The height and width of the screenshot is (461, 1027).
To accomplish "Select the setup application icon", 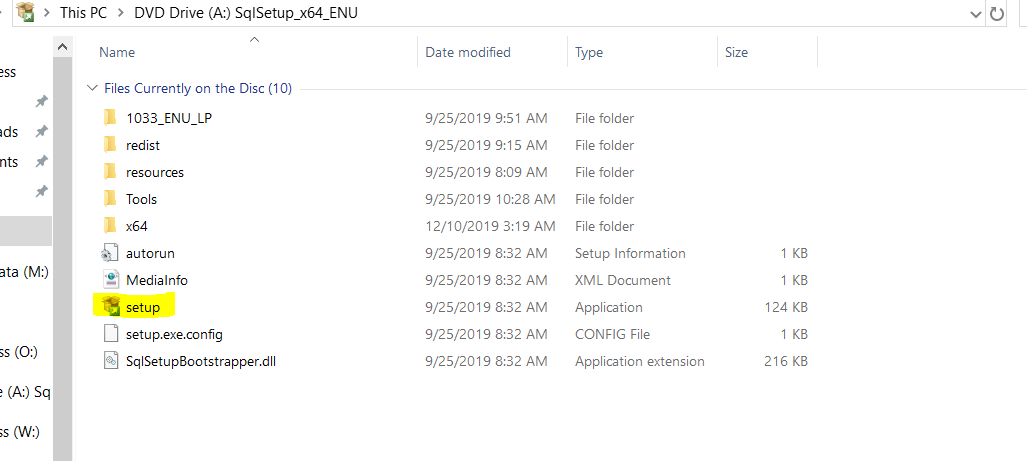I will coord(110,306).
